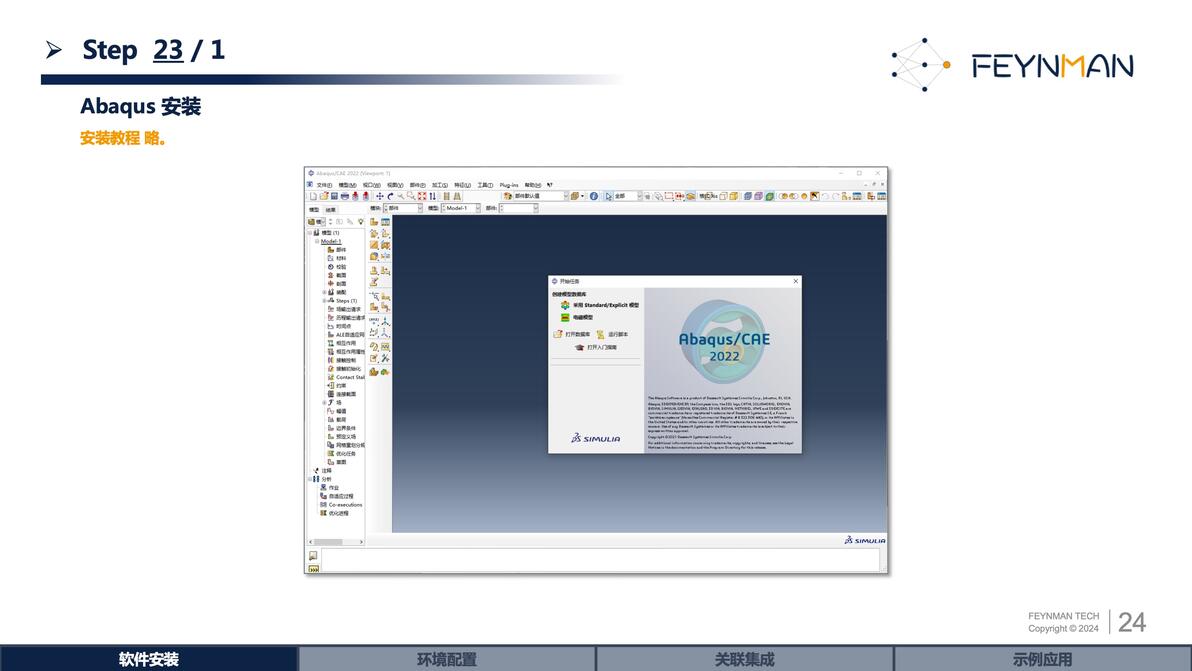The image size is (1192, 671).
Task: Click the Cycle views up-down arrows icon
Action: (x=433, y=196)
